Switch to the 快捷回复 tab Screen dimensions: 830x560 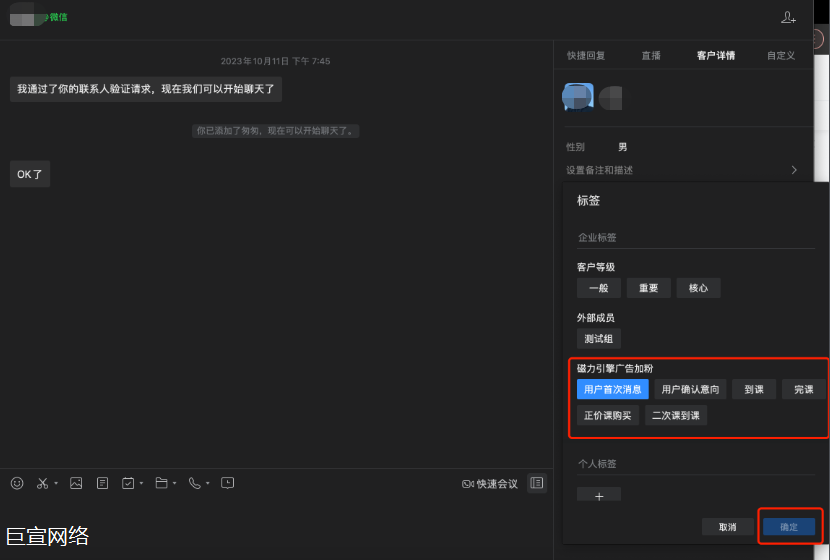tap(586, 56)
